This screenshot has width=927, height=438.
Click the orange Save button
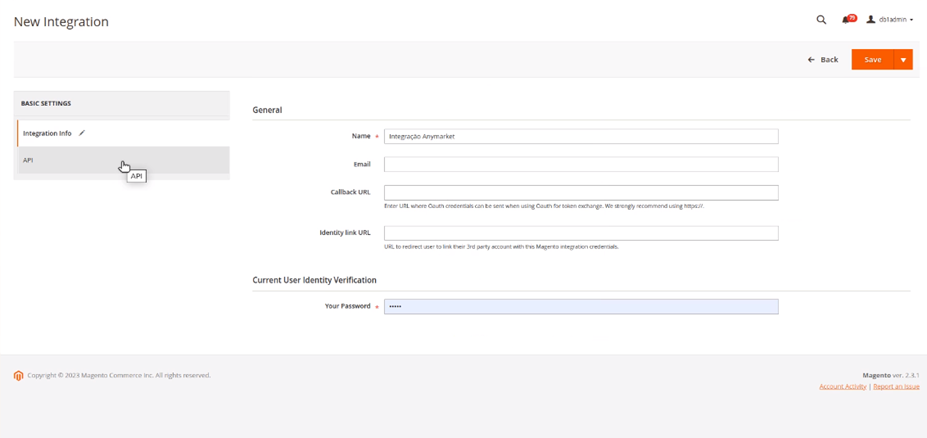tap(873, 60)
